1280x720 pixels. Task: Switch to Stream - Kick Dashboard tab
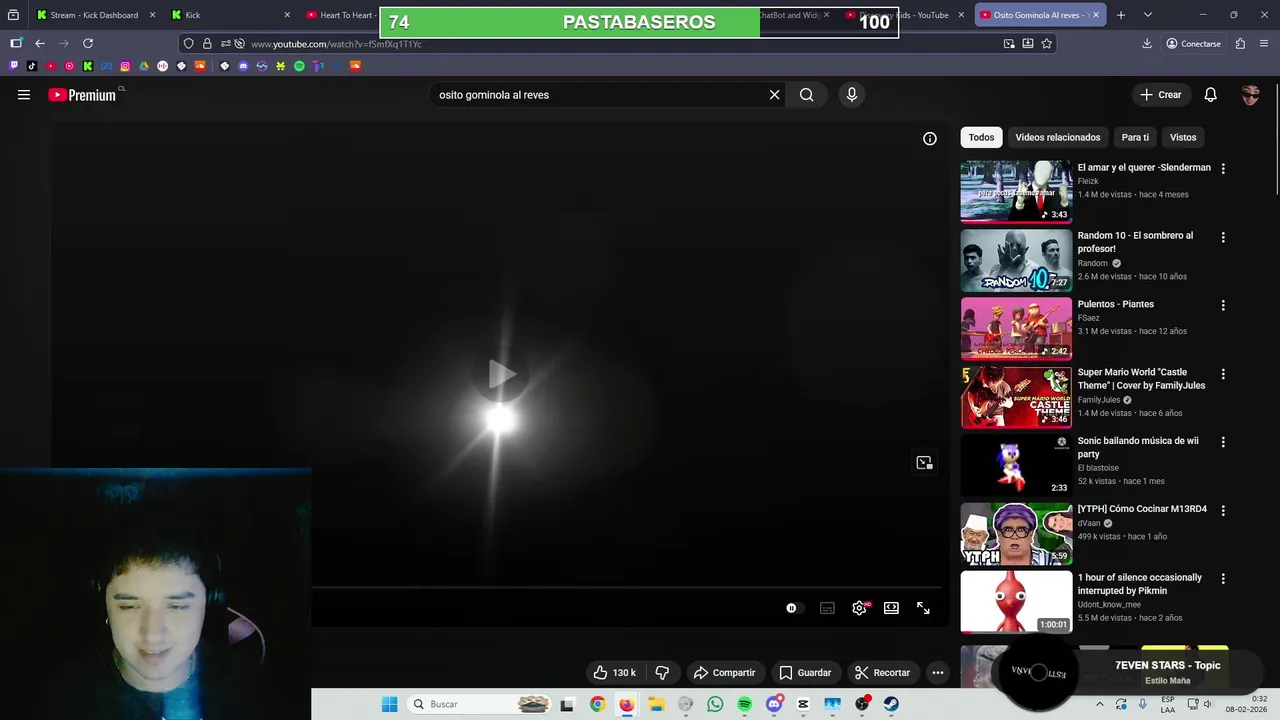pos(95,15)
